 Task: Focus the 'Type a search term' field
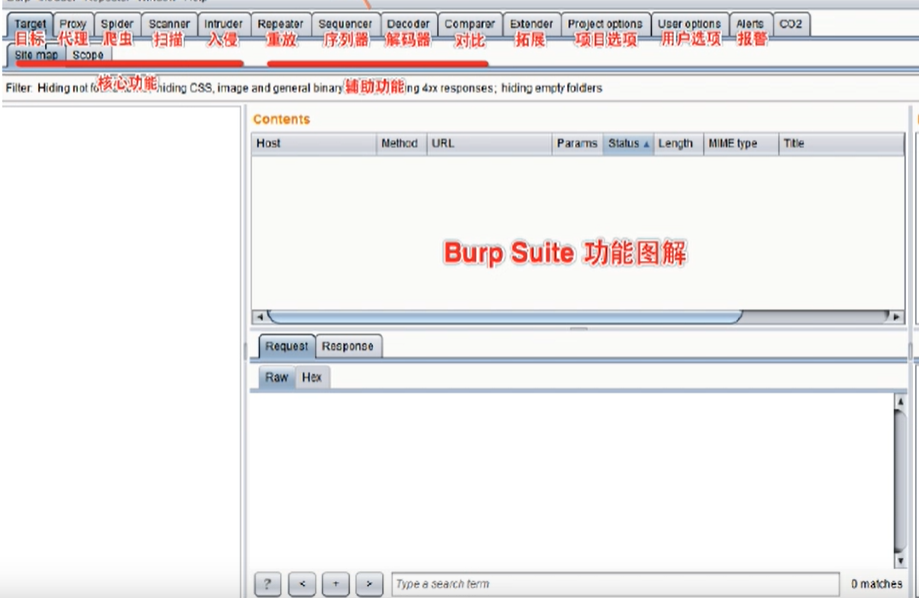click(615, 584)
